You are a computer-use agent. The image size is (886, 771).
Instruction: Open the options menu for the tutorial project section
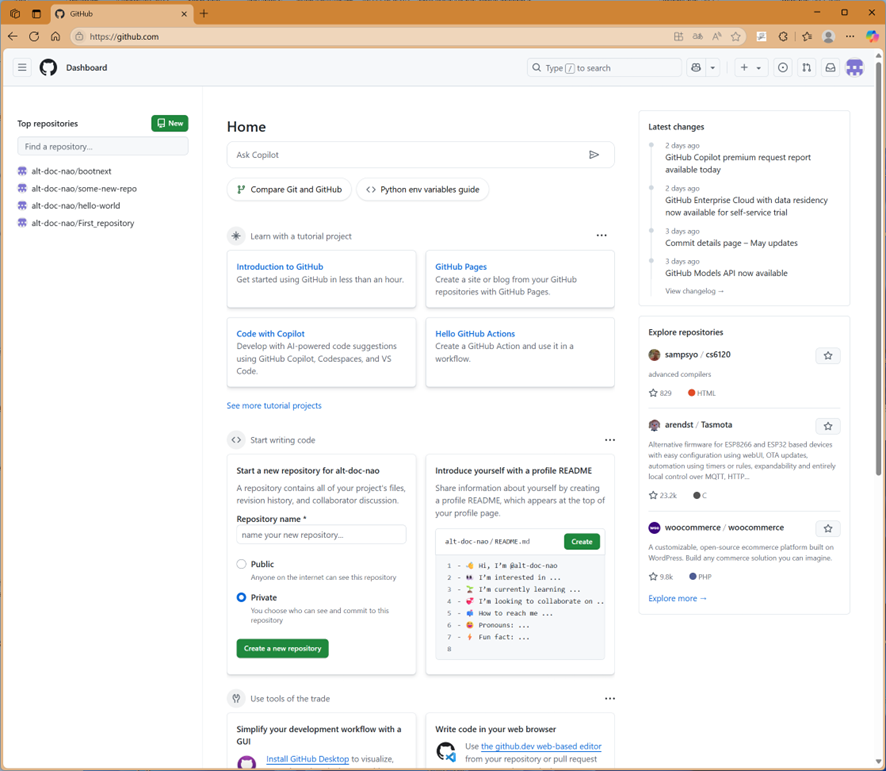(602, 236)
